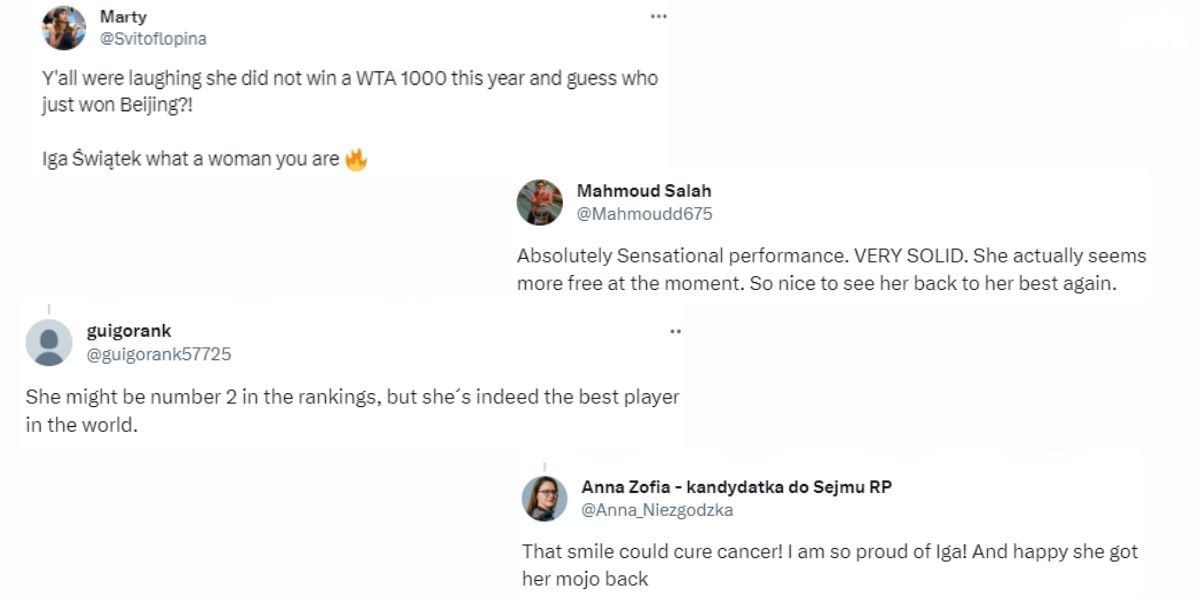Click Marty's profile avatar
Screen dimensions: 1200x600
coord(64,28)
